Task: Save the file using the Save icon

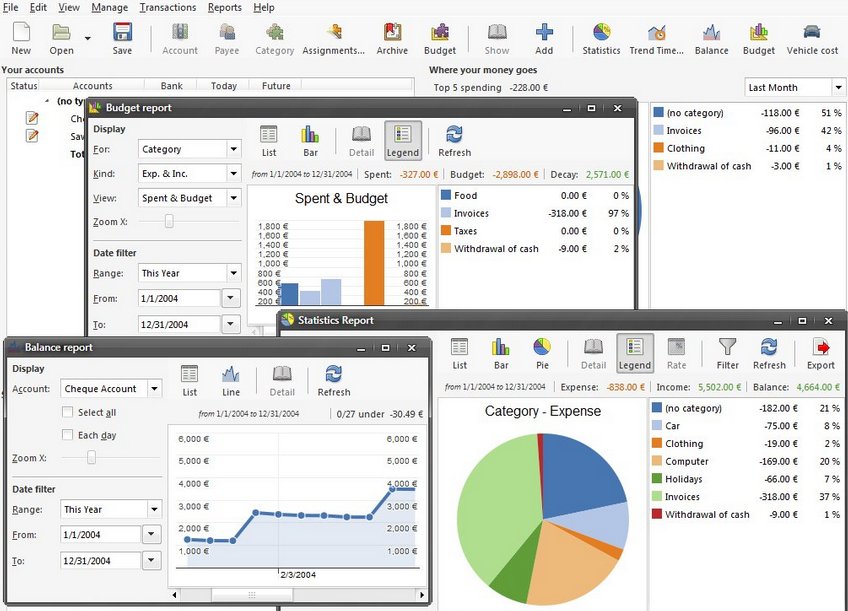Action: point(122,32)
